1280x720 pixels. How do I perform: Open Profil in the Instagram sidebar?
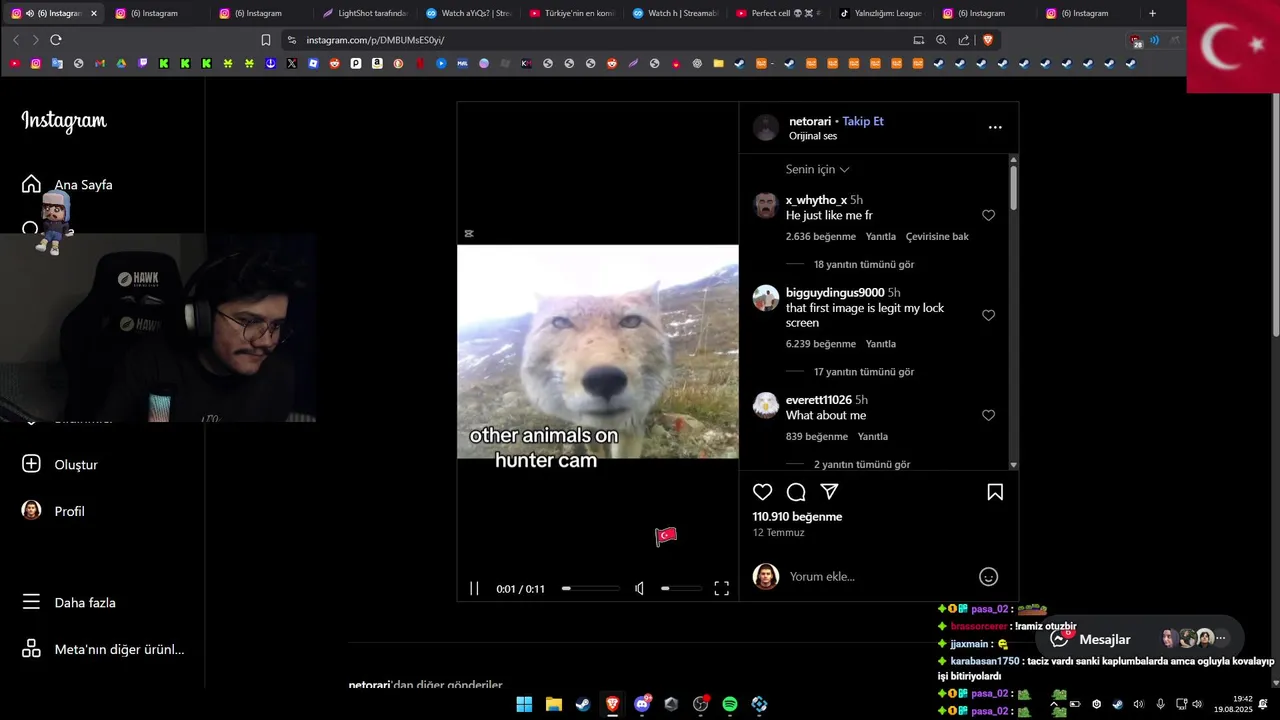click(53, 511)
